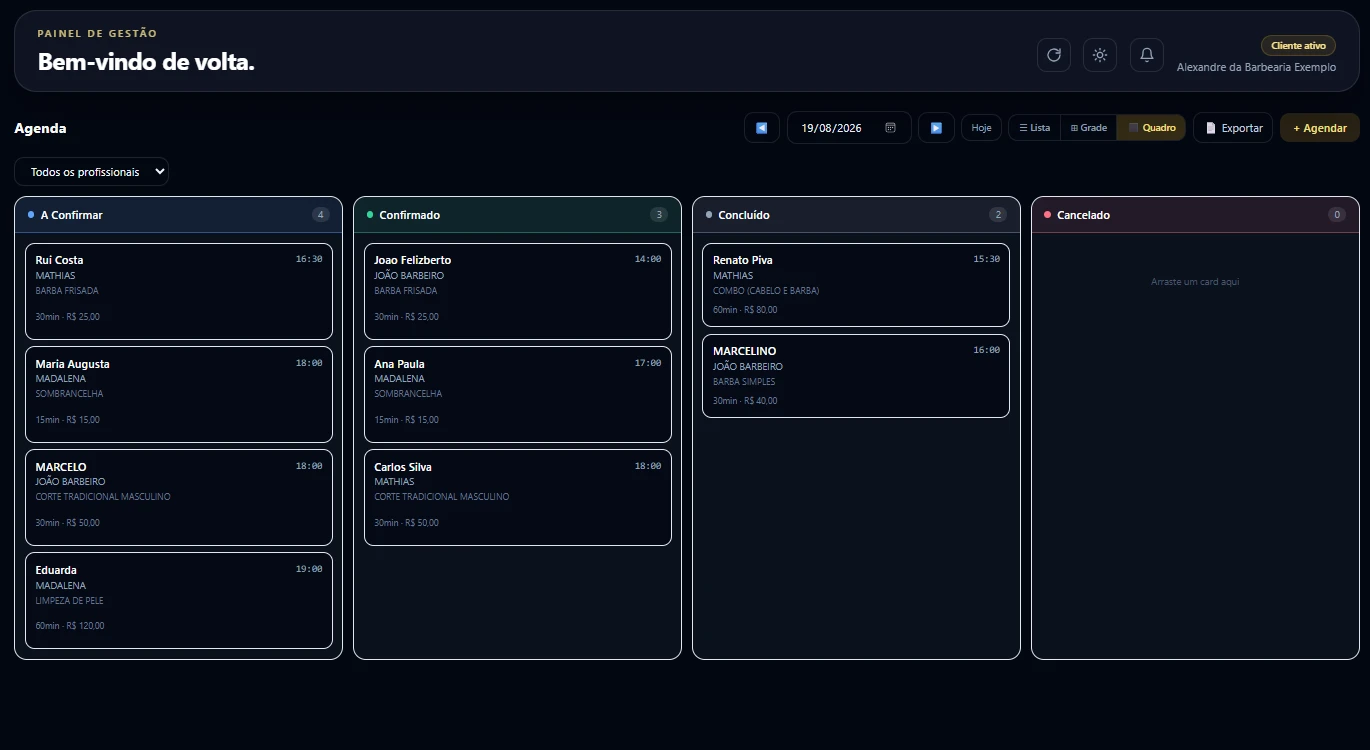The height and width of the screenshot is (750, 1370).
Task: Jump to today with Hoje button
Action: pyautogui.click(x=981, y=128)
